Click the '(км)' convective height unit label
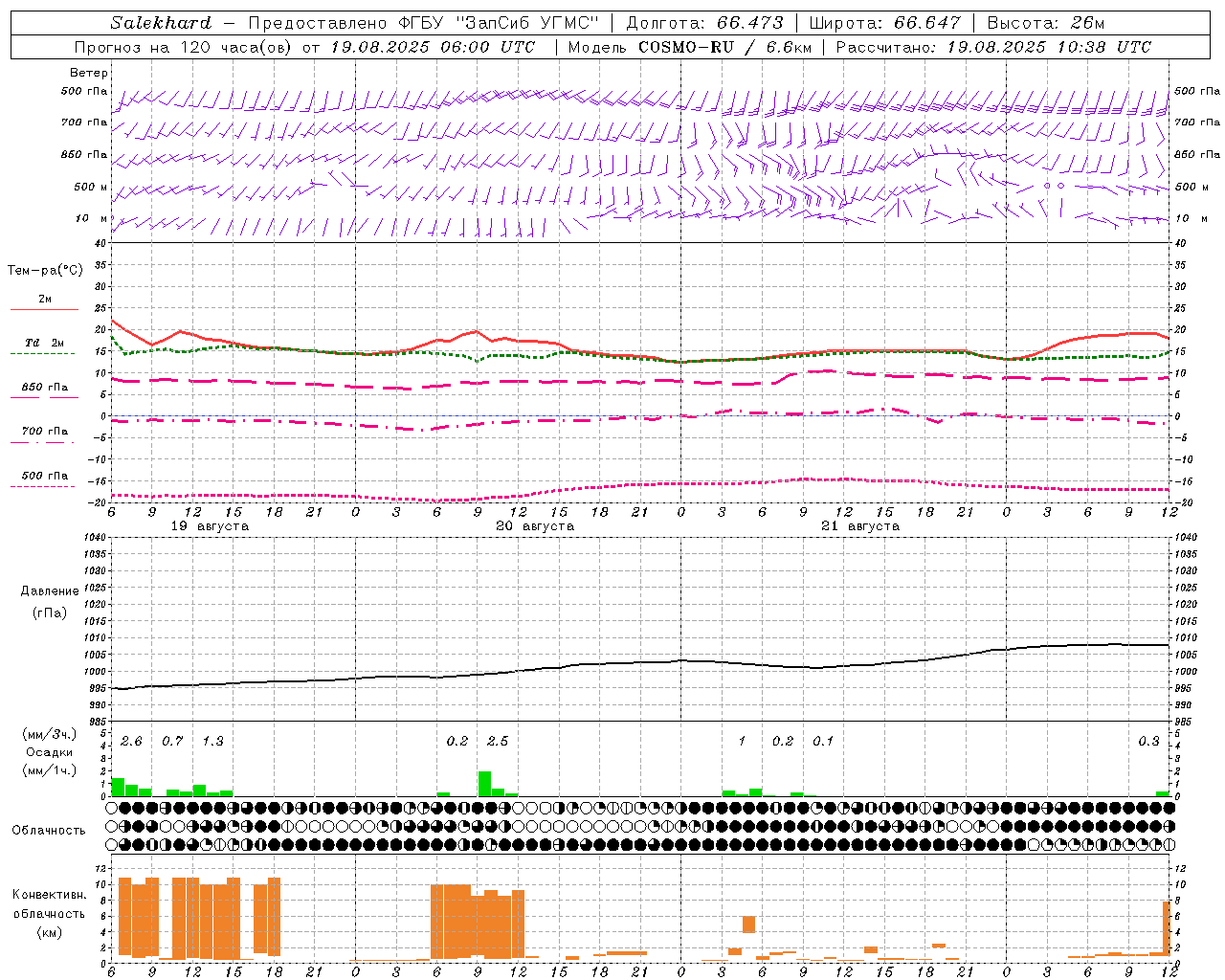The image size is (1225, 980). coord(49,933)
